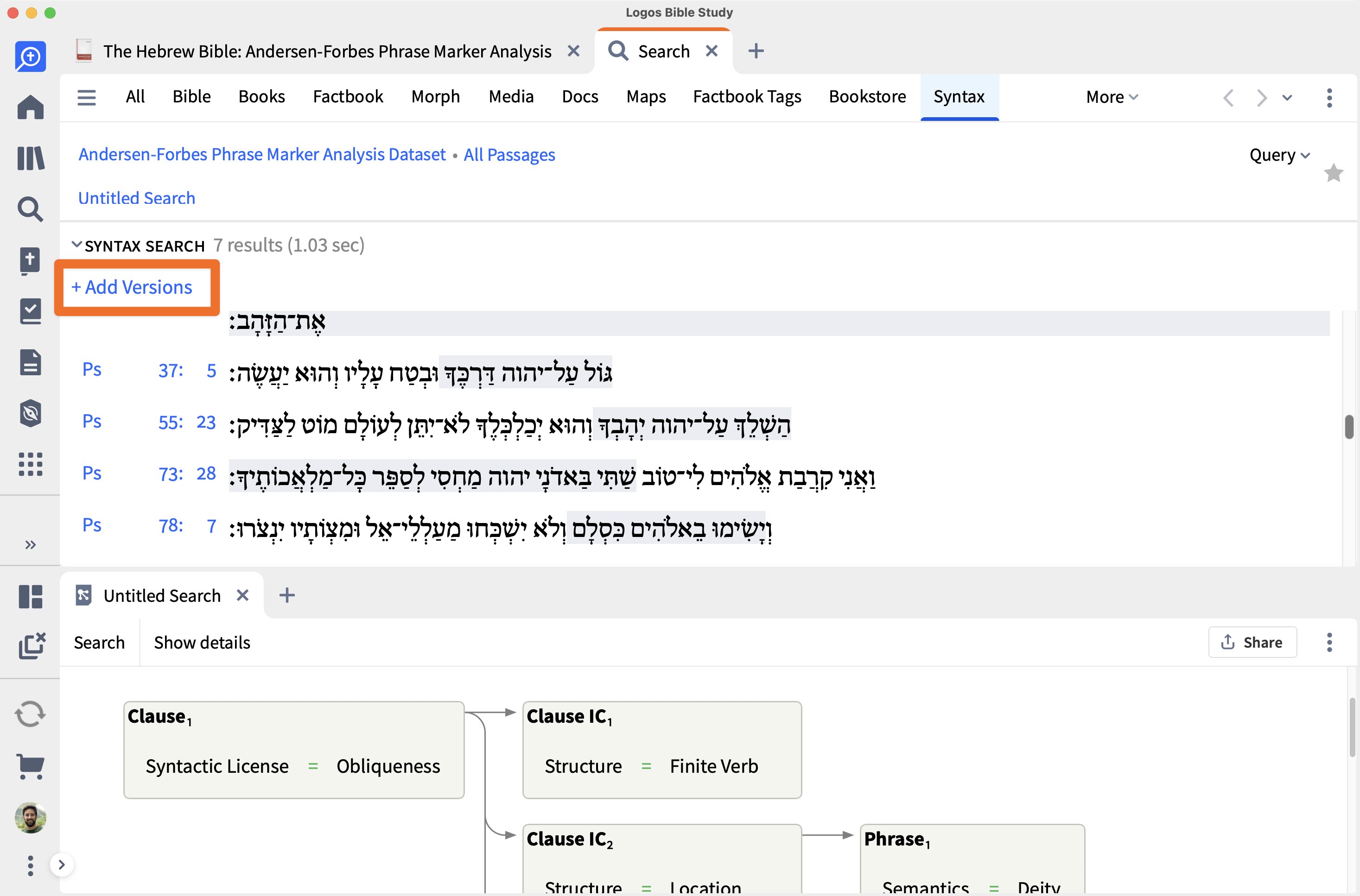Go to the Home dashboard icon
The height and width of the screenshot is (896, 1360).
[x=30, y=107]
